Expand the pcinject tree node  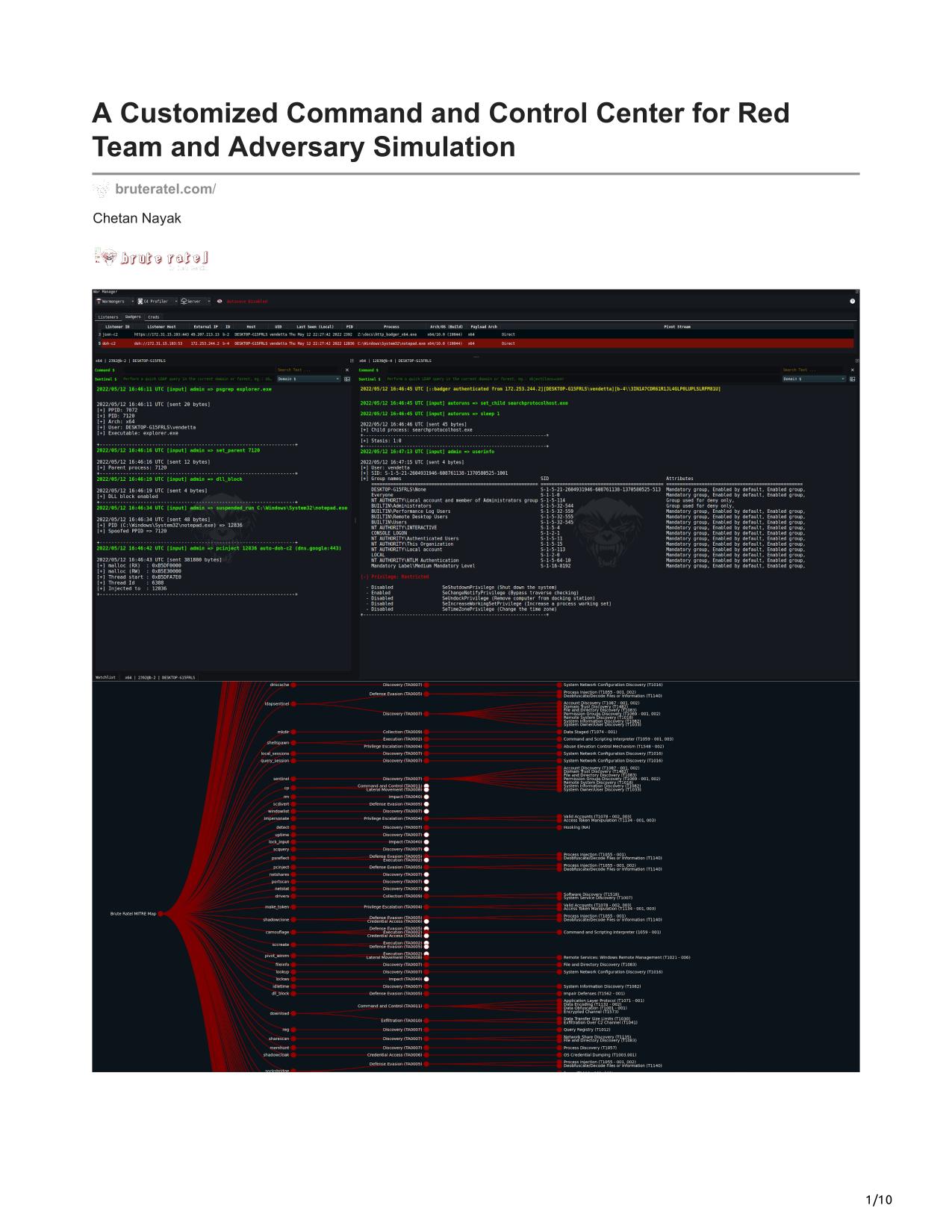point(293,867)
